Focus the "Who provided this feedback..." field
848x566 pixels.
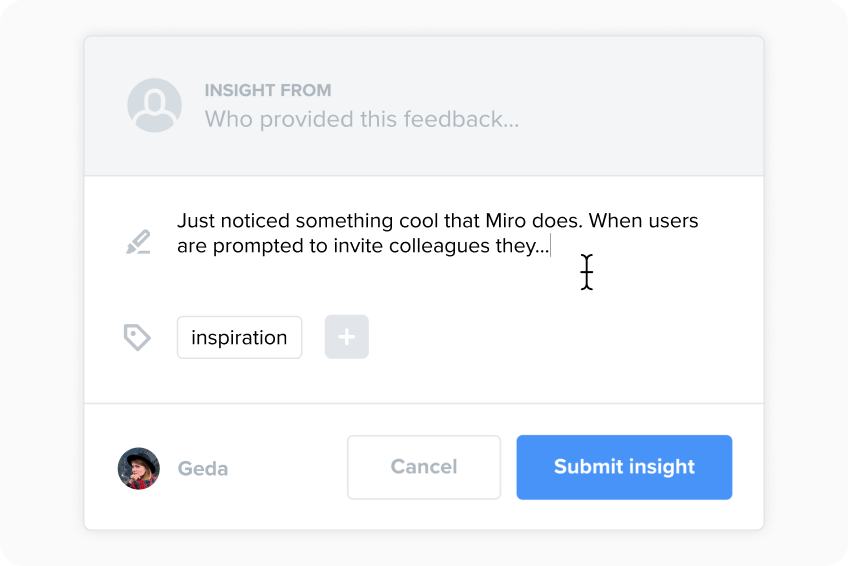point(362,119)
